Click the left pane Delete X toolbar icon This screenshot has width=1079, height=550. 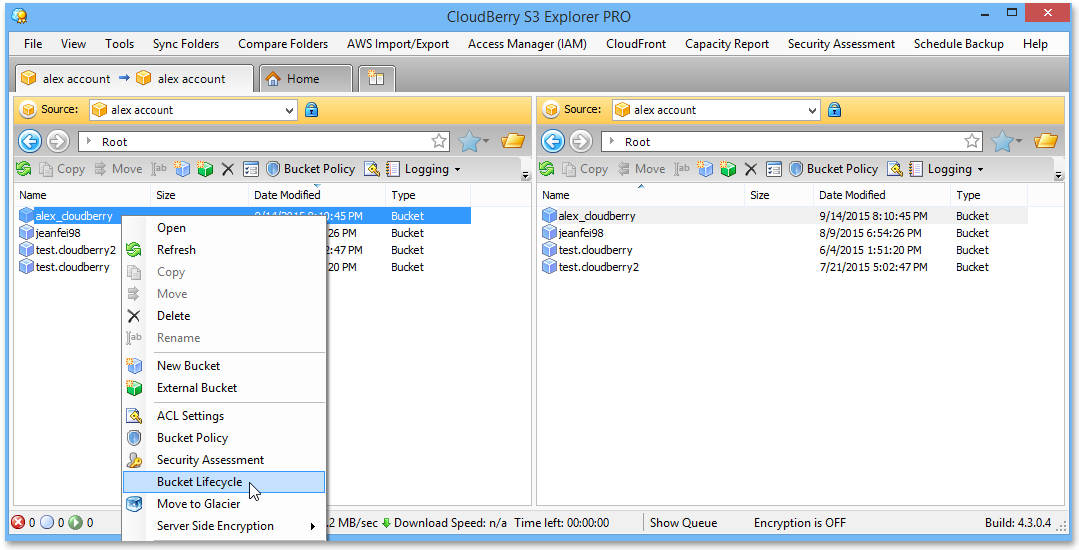[228, 169]
